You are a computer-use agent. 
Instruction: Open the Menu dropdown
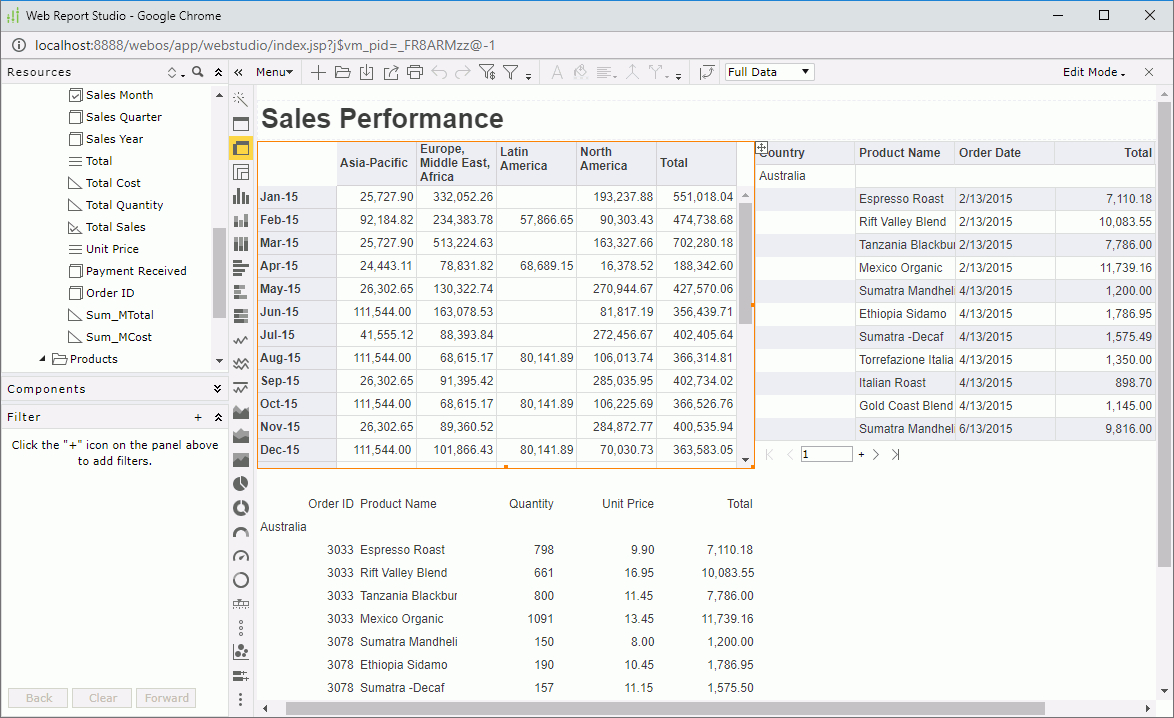274,71
